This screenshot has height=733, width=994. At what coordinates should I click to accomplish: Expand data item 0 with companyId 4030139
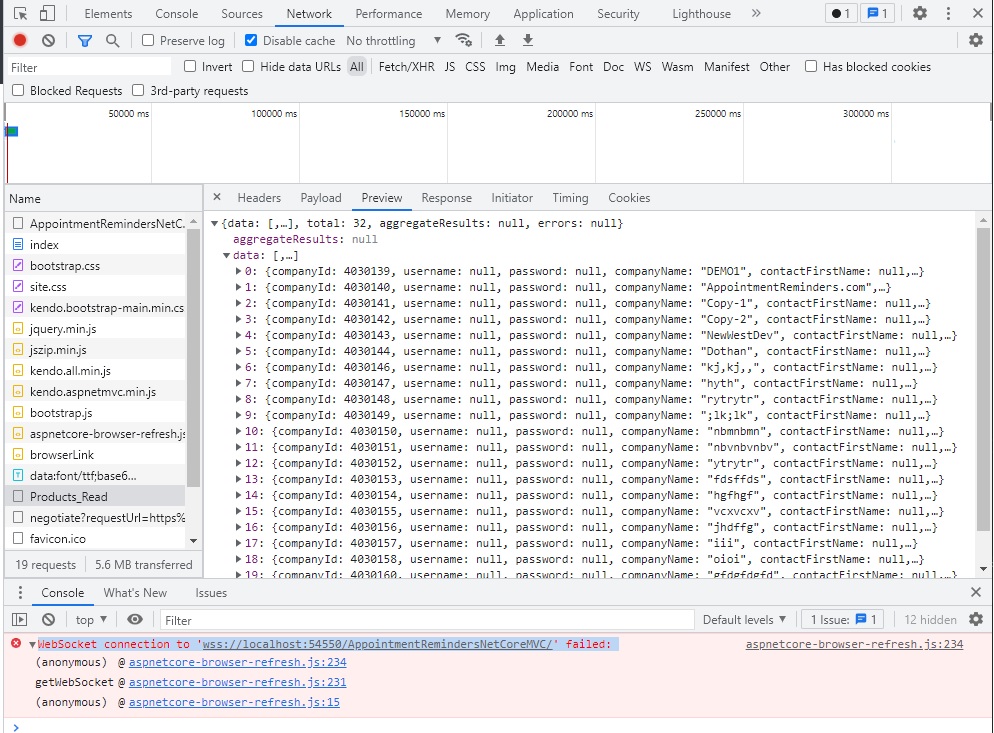tap(238, 271)
